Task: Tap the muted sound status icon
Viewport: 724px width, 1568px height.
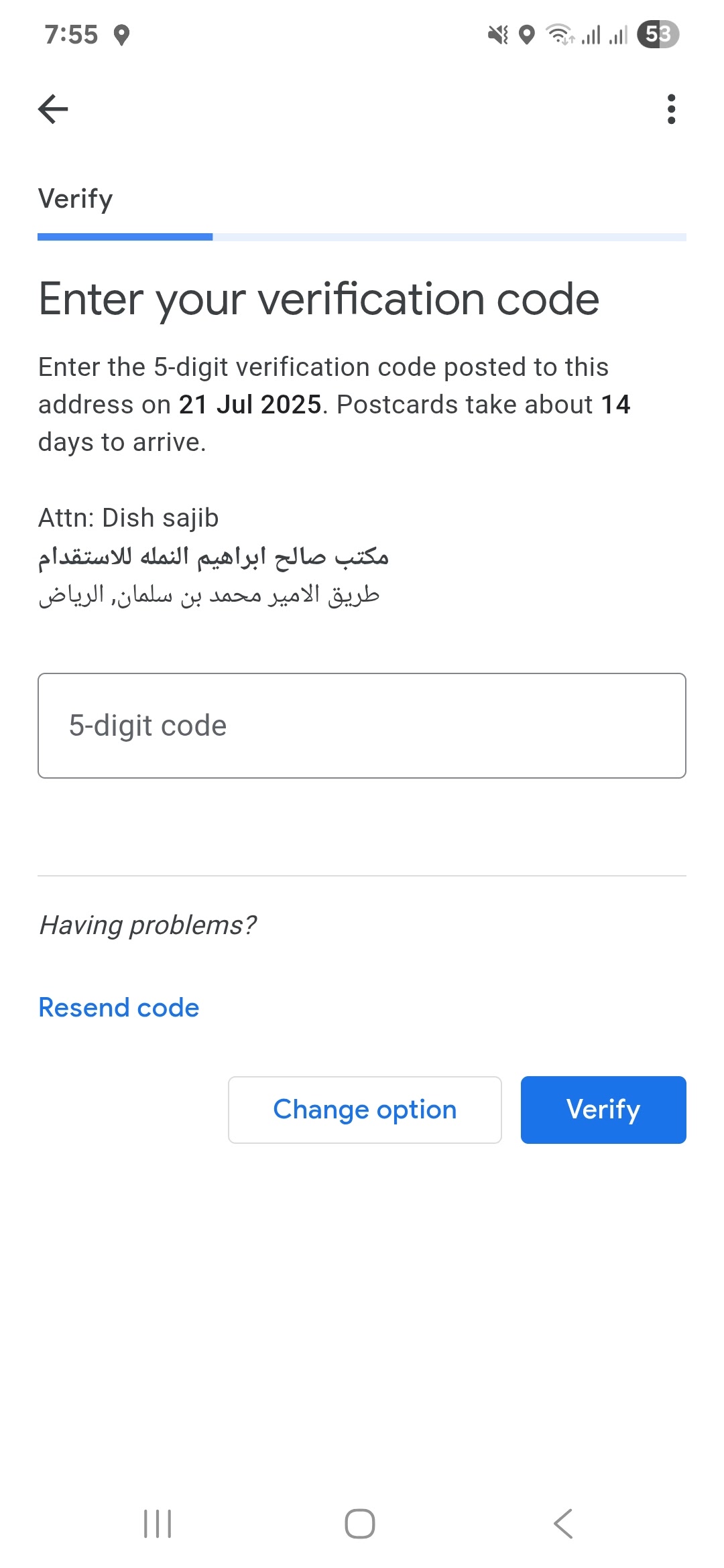Action: click(498, 35)
